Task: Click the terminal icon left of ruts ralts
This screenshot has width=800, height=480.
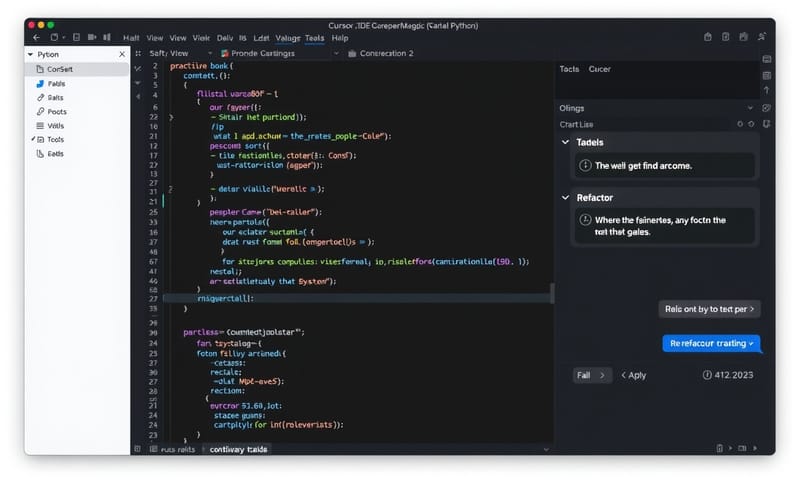Action: click(154, 449)
